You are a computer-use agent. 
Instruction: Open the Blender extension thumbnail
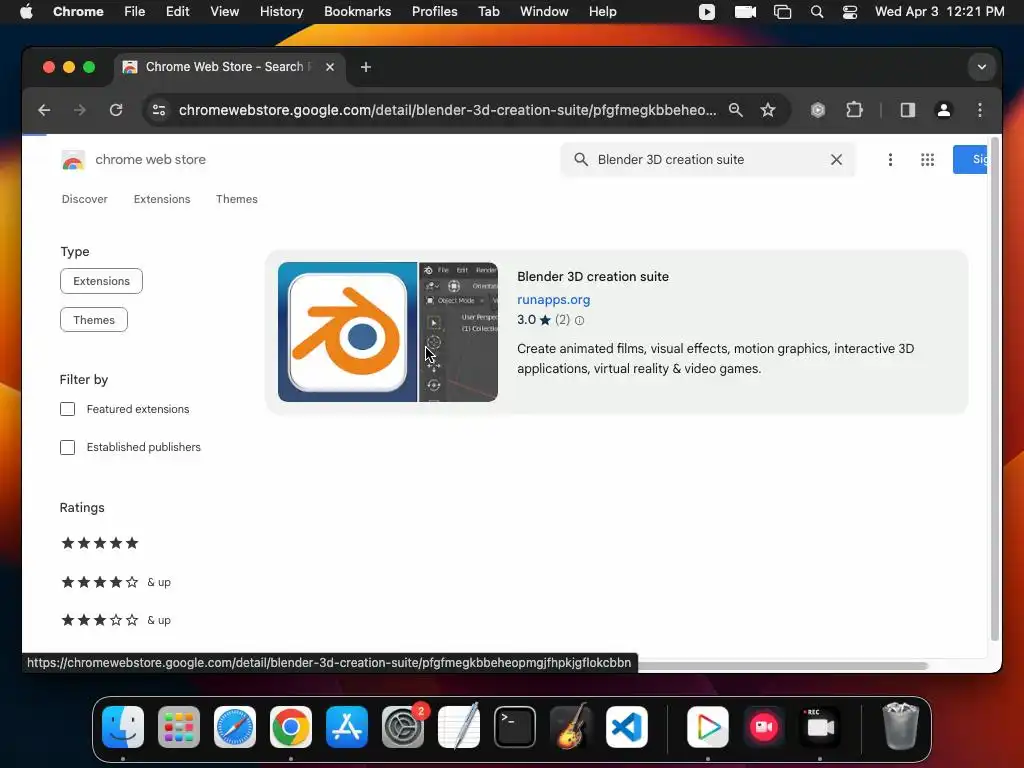[388, 332]
